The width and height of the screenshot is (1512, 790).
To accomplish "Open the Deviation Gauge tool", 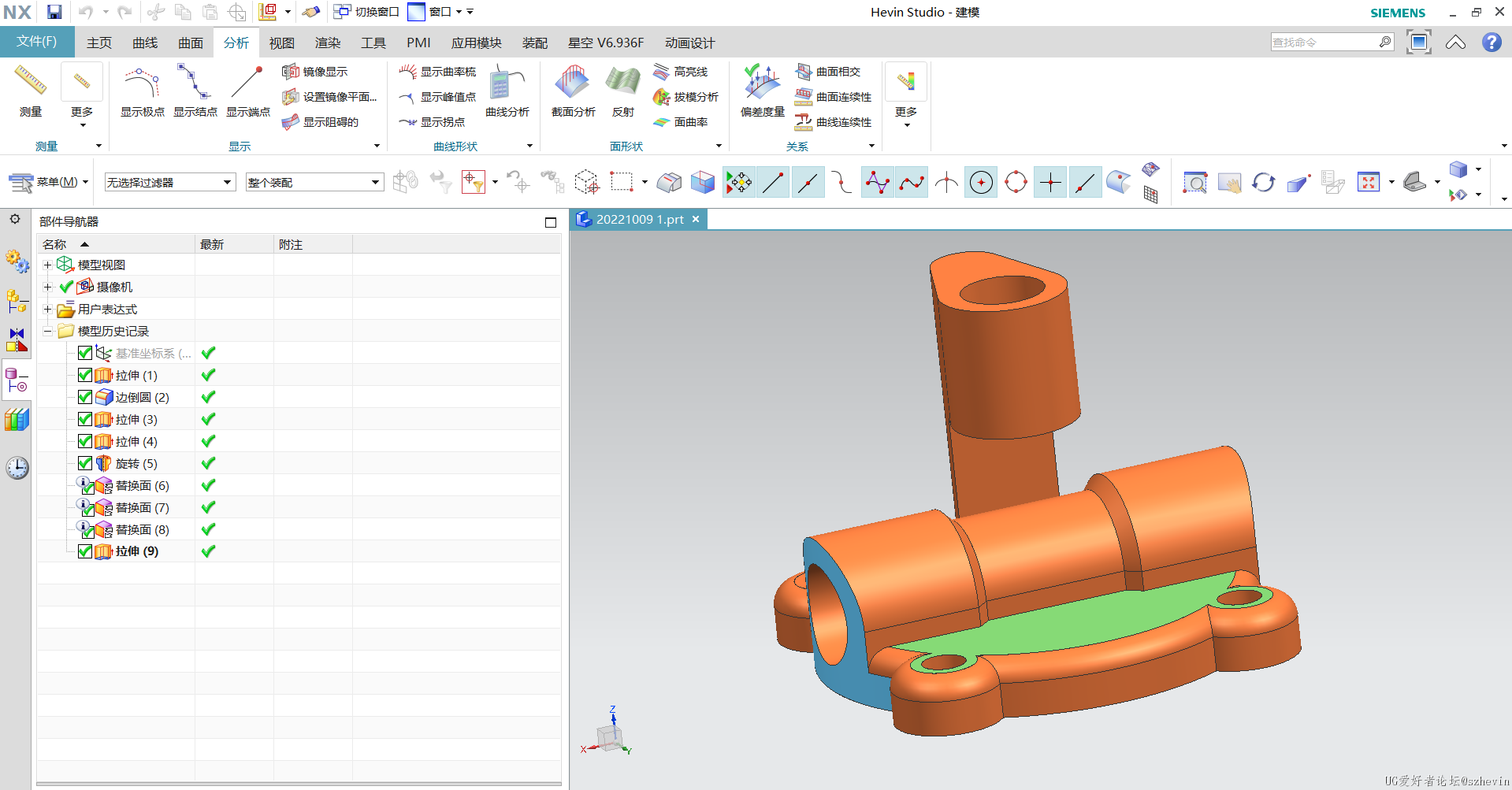I will 762,91.
